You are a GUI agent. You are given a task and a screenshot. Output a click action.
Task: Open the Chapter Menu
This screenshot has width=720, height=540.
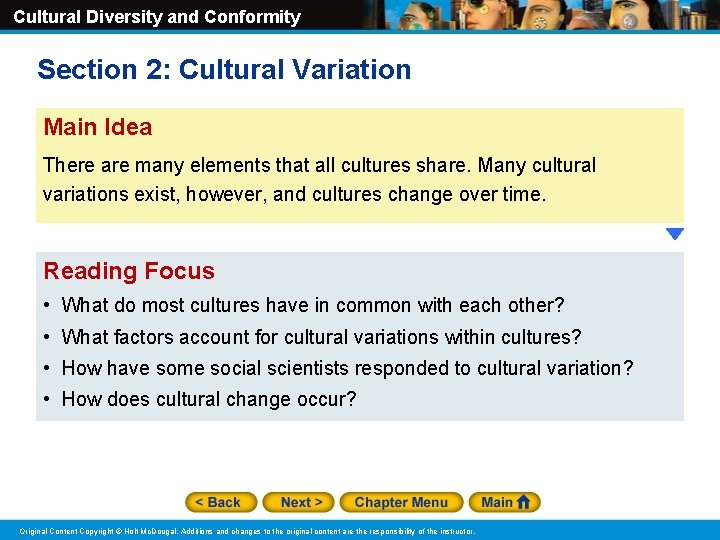tap(401, 502)
